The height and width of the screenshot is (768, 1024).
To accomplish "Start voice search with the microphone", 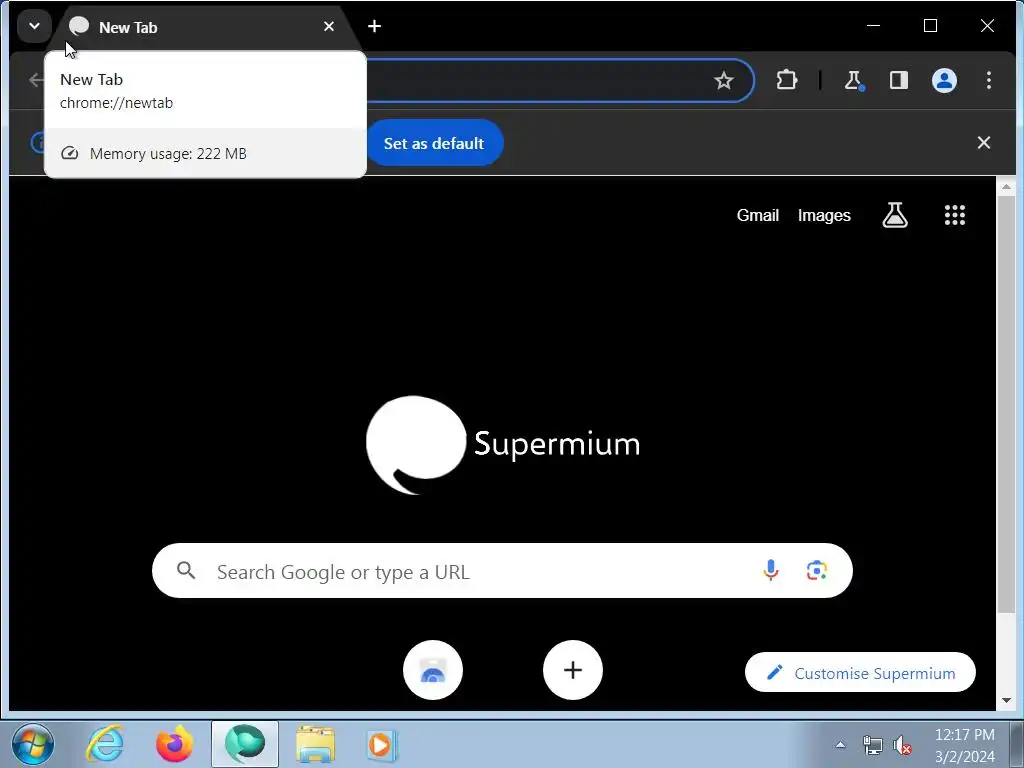I will pyautogui.click(x=771, y=570).
